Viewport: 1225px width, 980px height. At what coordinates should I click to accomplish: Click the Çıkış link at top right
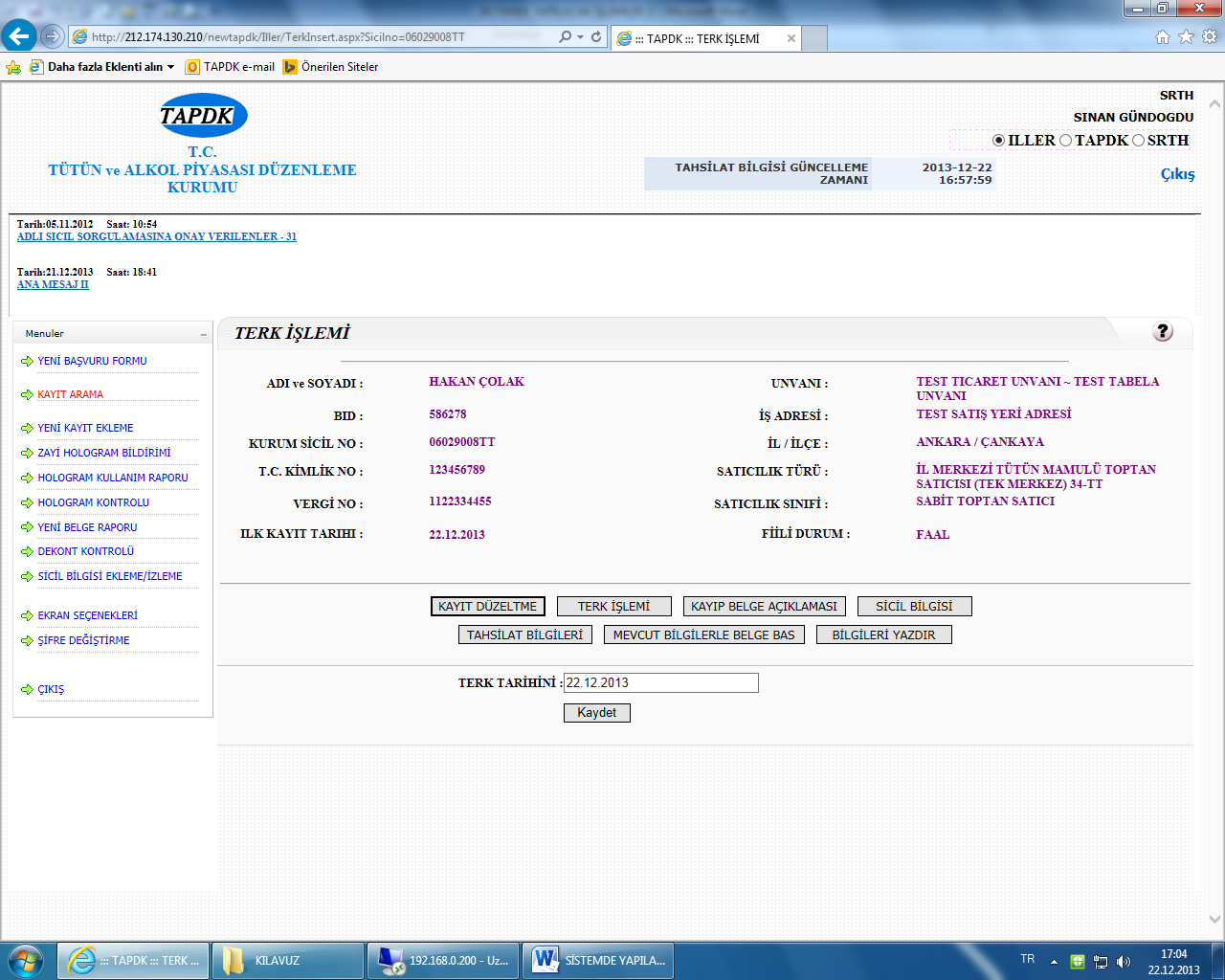coord(1177,174)
